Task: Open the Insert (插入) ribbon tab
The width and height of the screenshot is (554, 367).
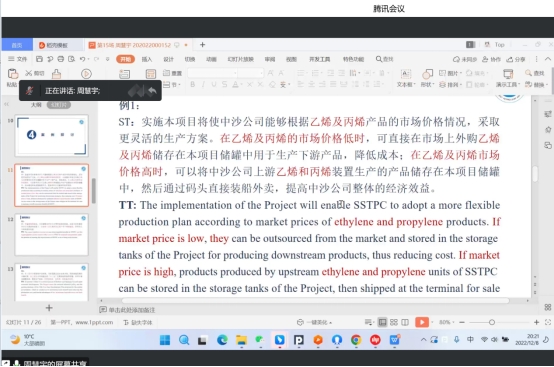Action: 147,59
